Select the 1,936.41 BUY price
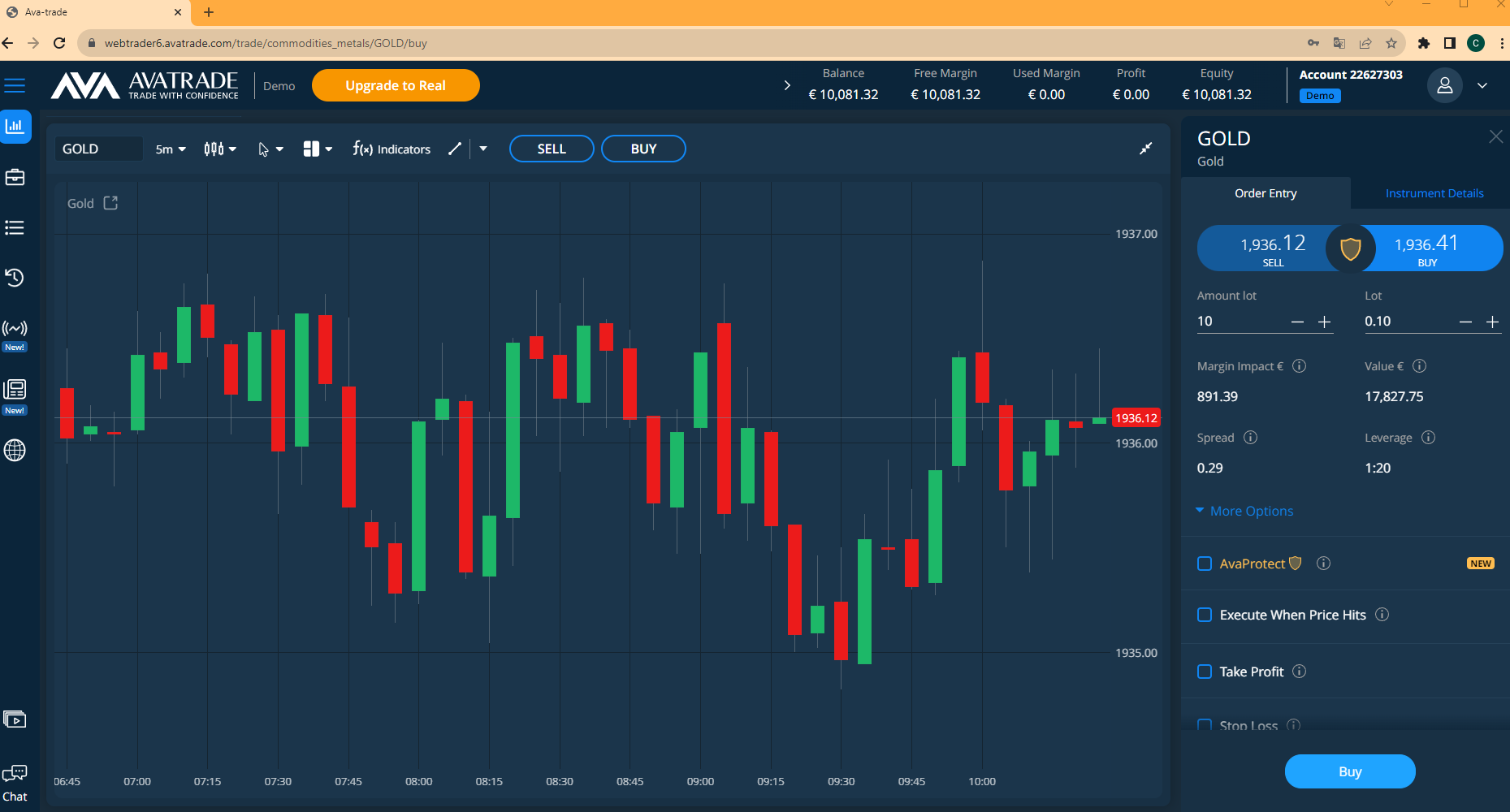 coord(1434,248)
